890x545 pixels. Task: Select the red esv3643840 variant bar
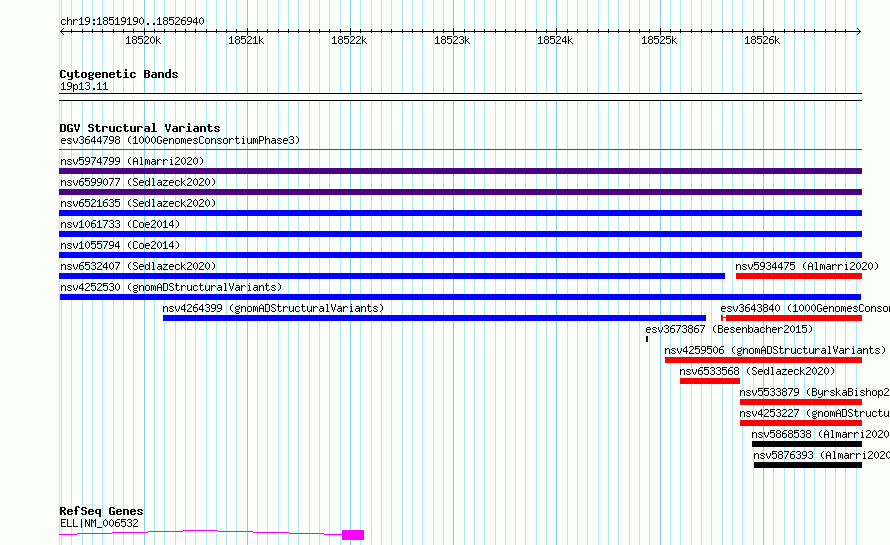pos(791,318)
